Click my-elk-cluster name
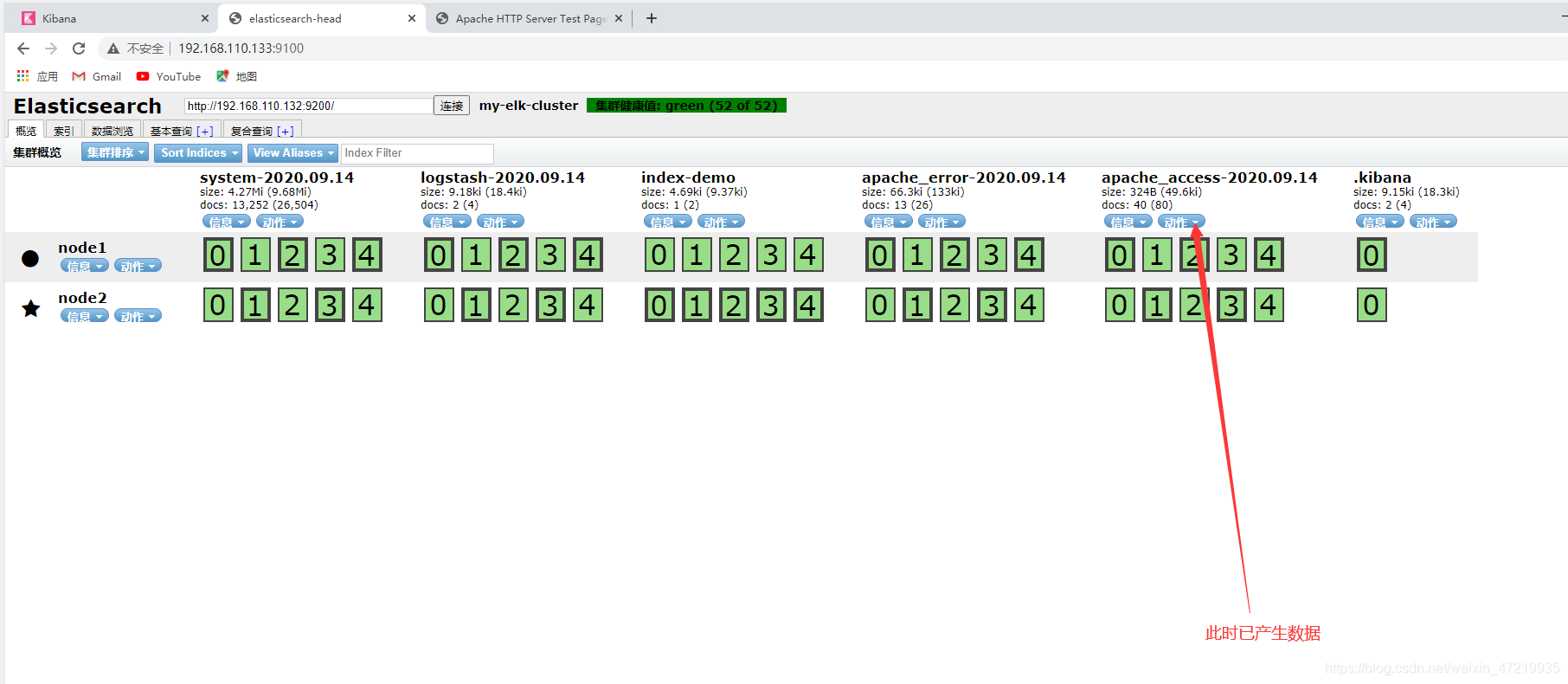 click(x=529, y=106)
